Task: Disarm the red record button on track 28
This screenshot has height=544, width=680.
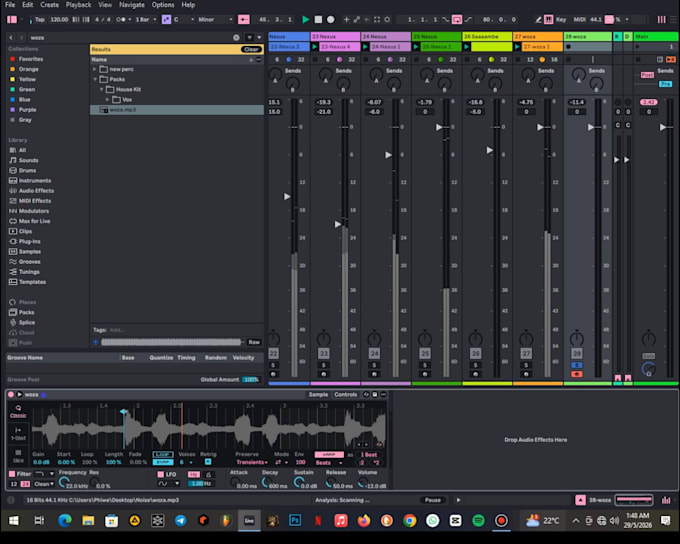Action: click(576, 374)
